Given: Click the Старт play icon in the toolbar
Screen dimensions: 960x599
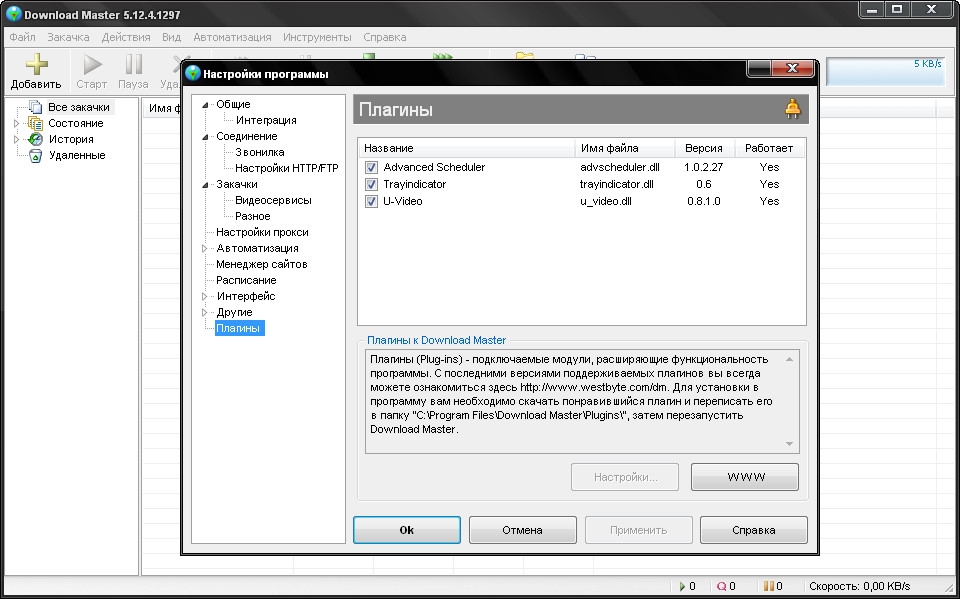Looking at the screenshot, I should pyautogui.click(x=92, y=64).
